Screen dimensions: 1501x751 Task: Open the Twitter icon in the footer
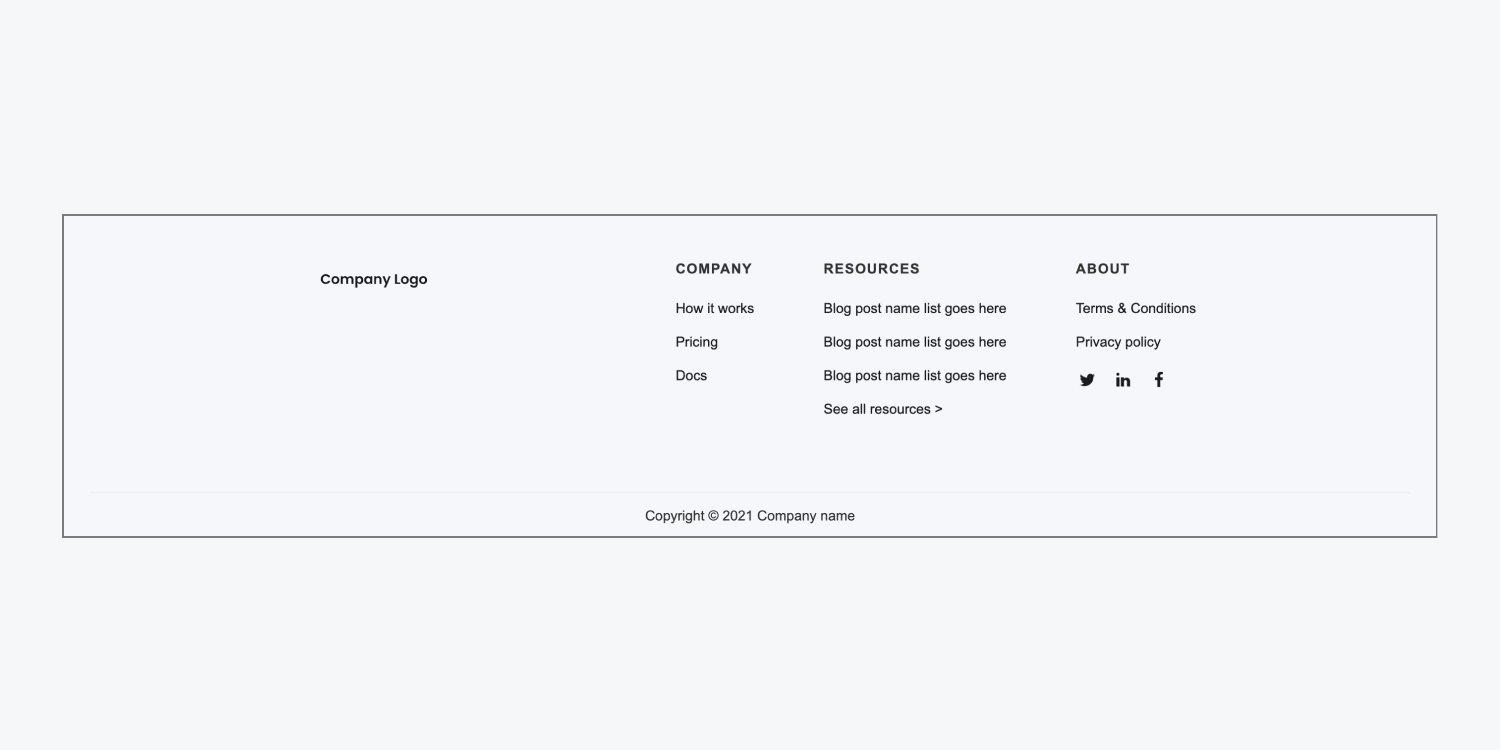1087,379
